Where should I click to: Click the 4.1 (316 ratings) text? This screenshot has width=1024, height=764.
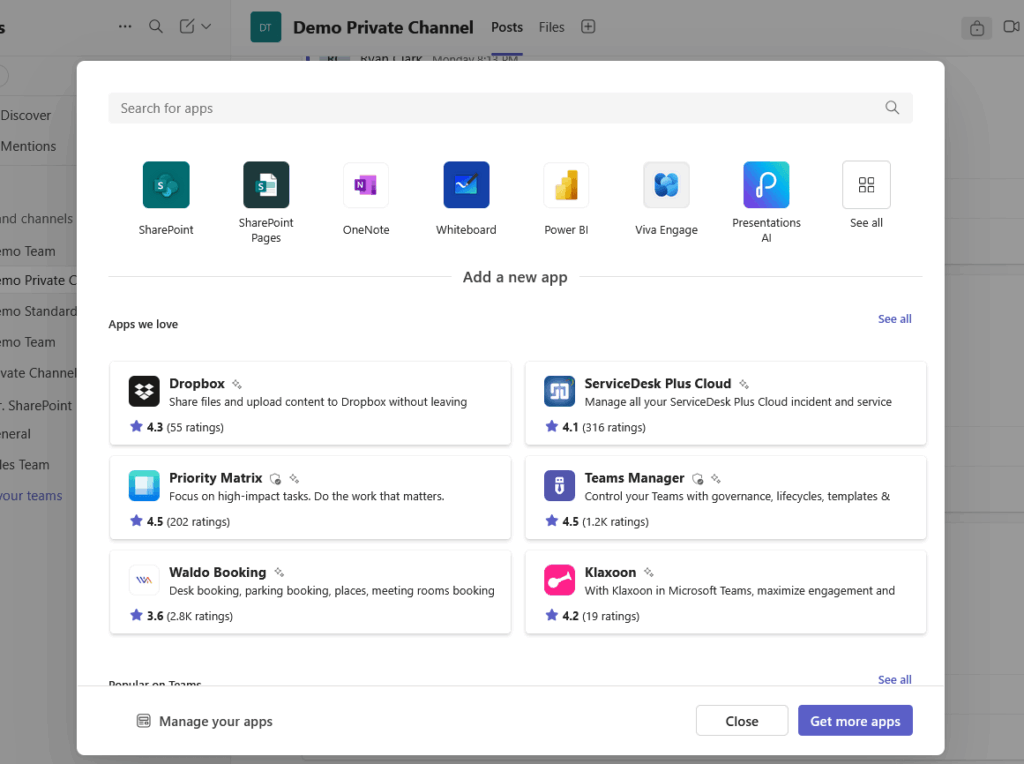(604, 427)
